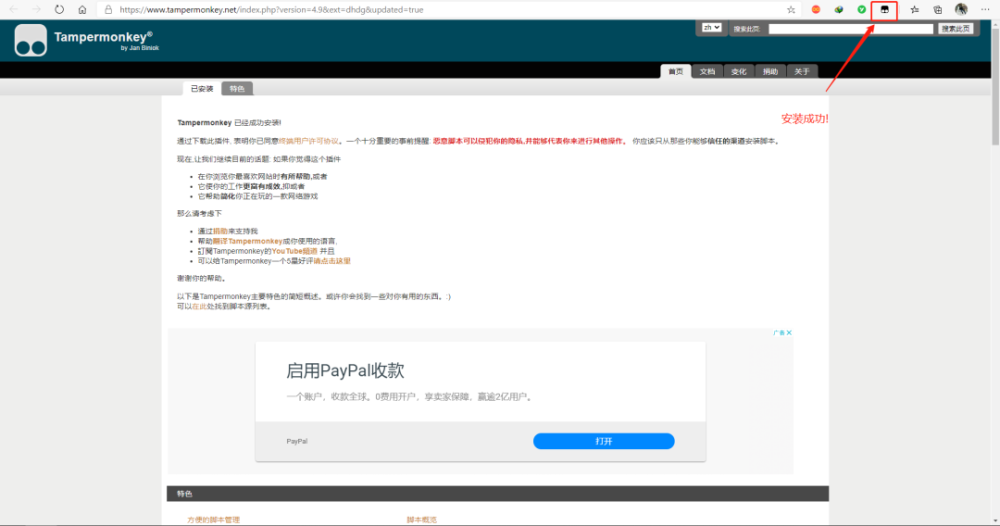Click the 搜索此页 search button

955,29
